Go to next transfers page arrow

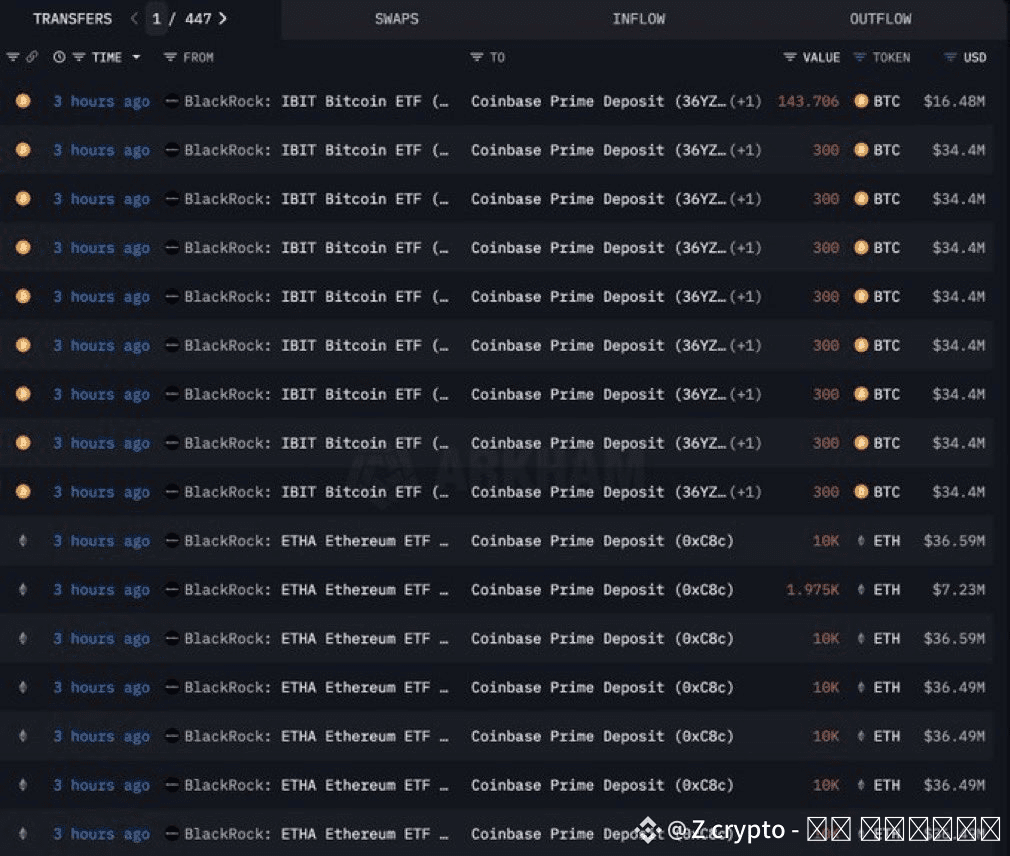223,19
